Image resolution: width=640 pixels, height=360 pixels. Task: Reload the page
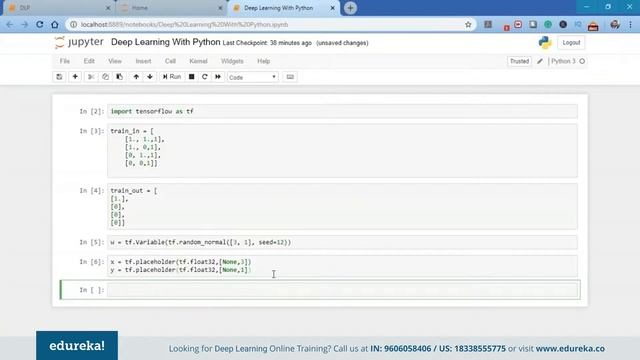40,24
